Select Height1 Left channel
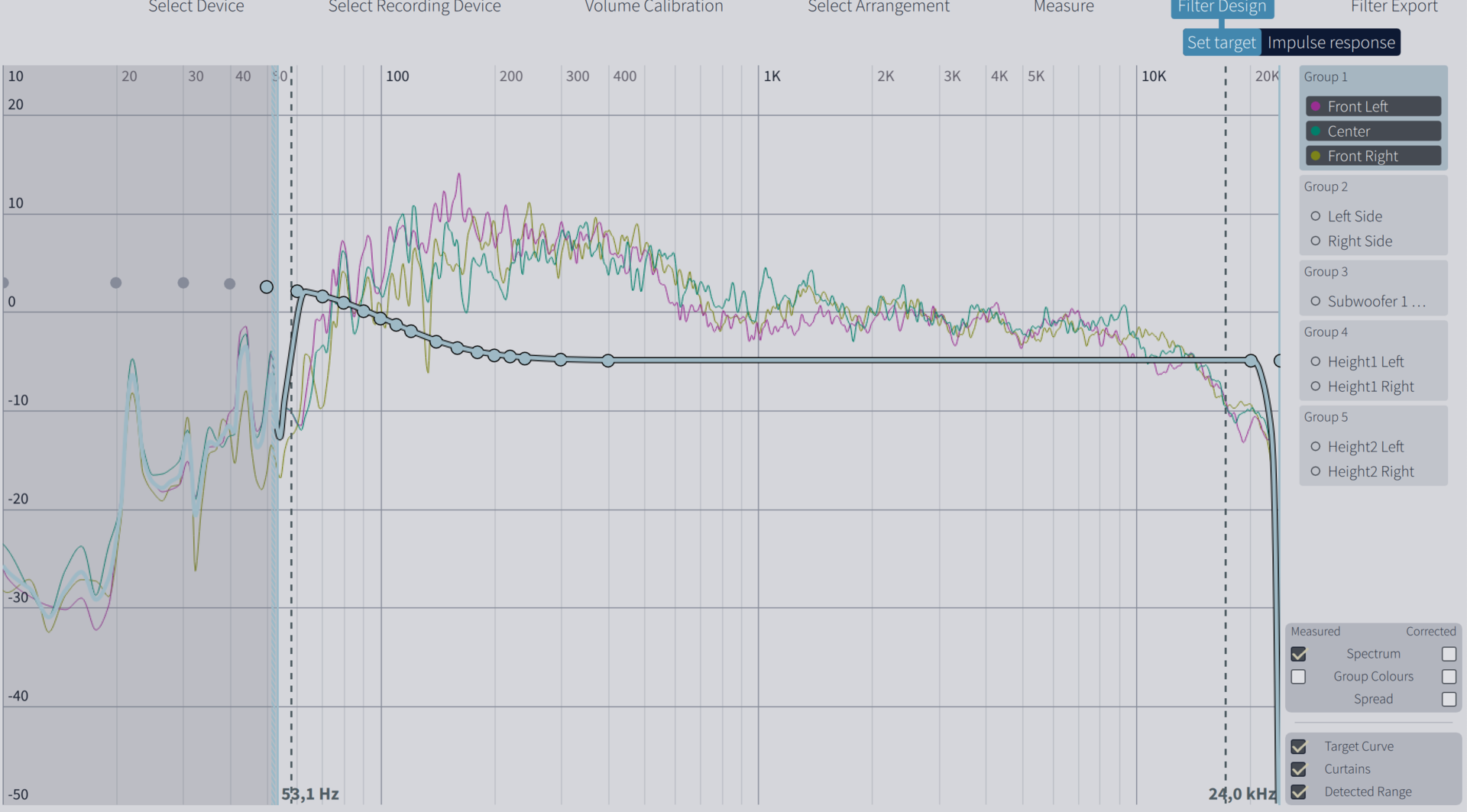The height and width of the screenshot is (812, 1467). pyautogui.click(x=1365, y=361)
